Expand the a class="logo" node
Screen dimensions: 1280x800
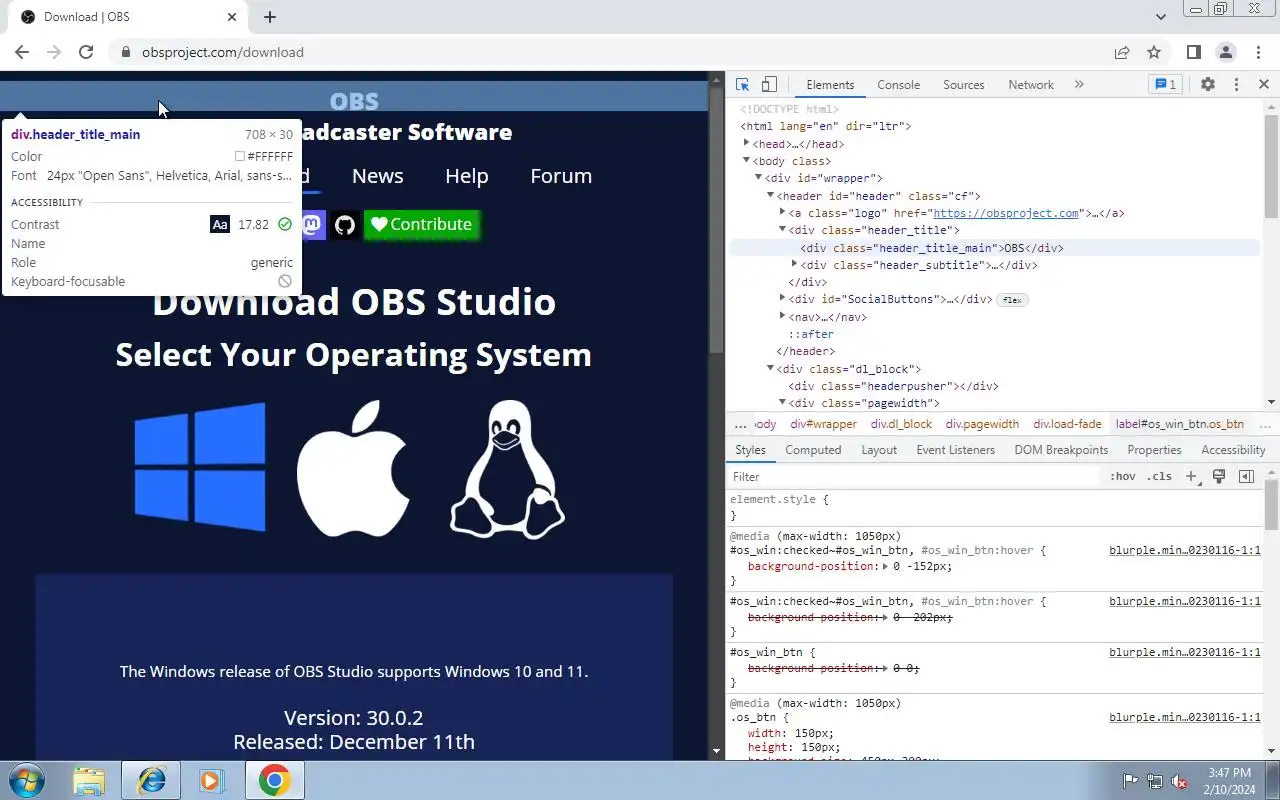pyautogui.click(x=782, y=213)
